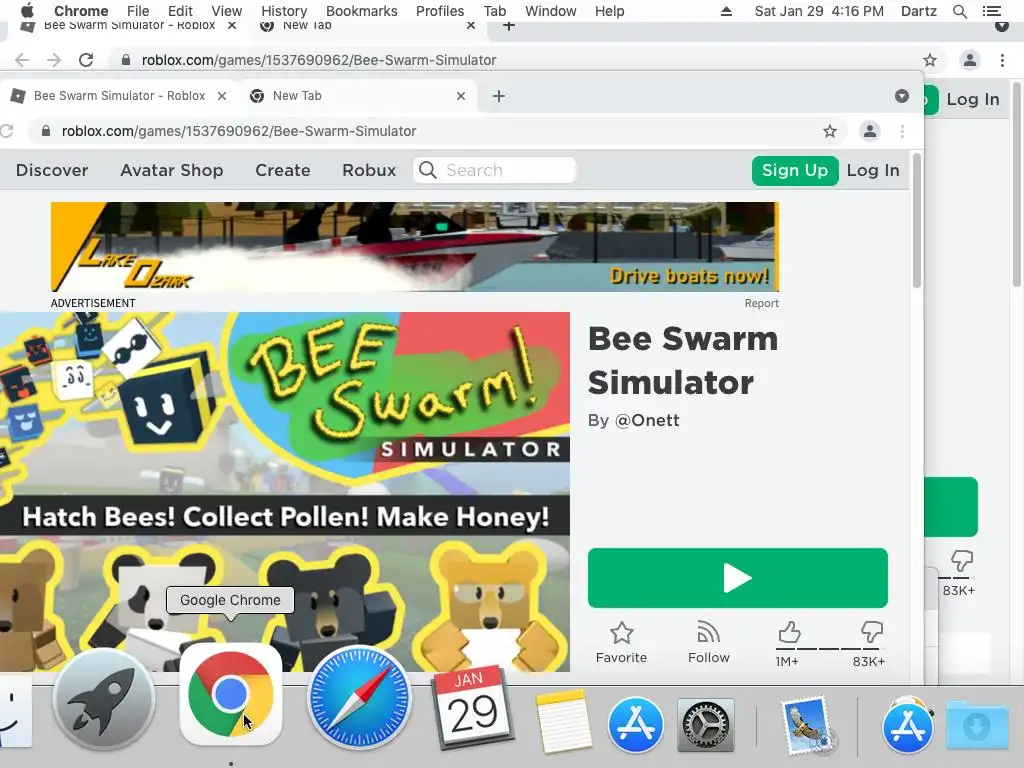Click Log In in the back window
This screenshot has width=1024, height=768.
pyautogui.click(x=972, y=99)
